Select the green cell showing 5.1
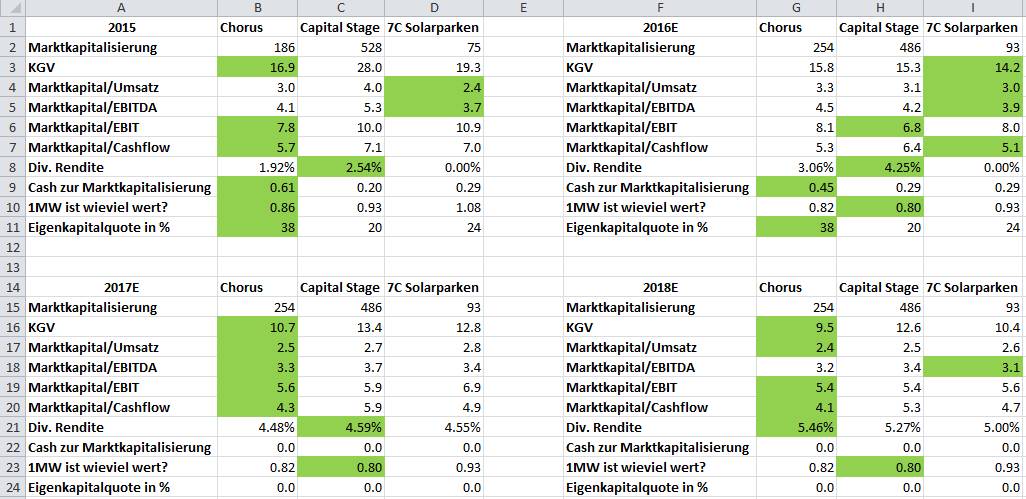Screen dimensions: 1026x499 click(x=973, y=148)
